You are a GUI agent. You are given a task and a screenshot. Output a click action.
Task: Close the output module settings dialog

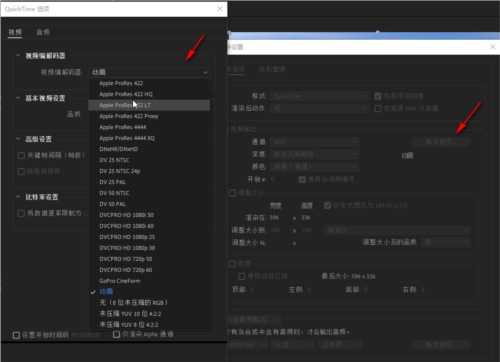click(492, 47)
